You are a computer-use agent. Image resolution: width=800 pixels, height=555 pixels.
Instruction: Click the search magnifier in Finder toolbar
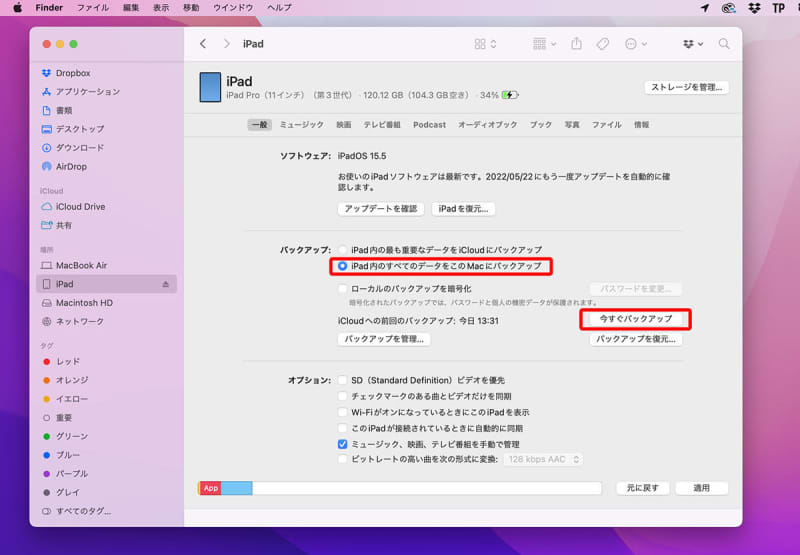click(723, 44)
